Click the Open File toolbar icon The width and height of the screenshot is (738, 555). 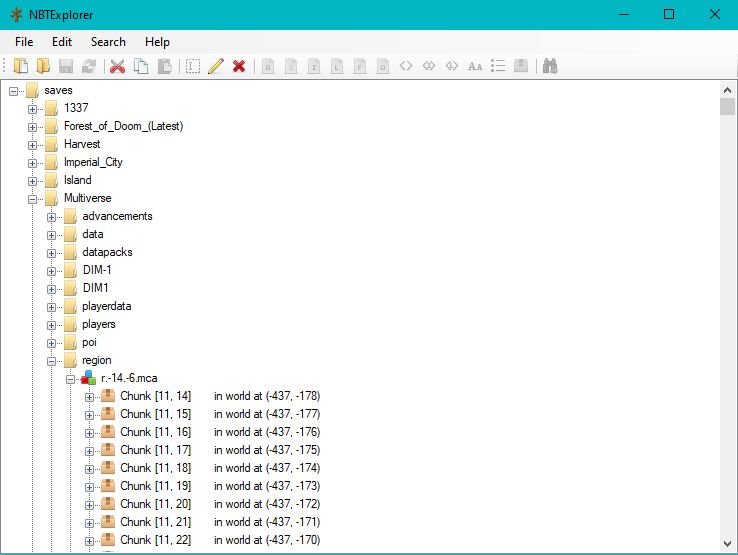20,66
